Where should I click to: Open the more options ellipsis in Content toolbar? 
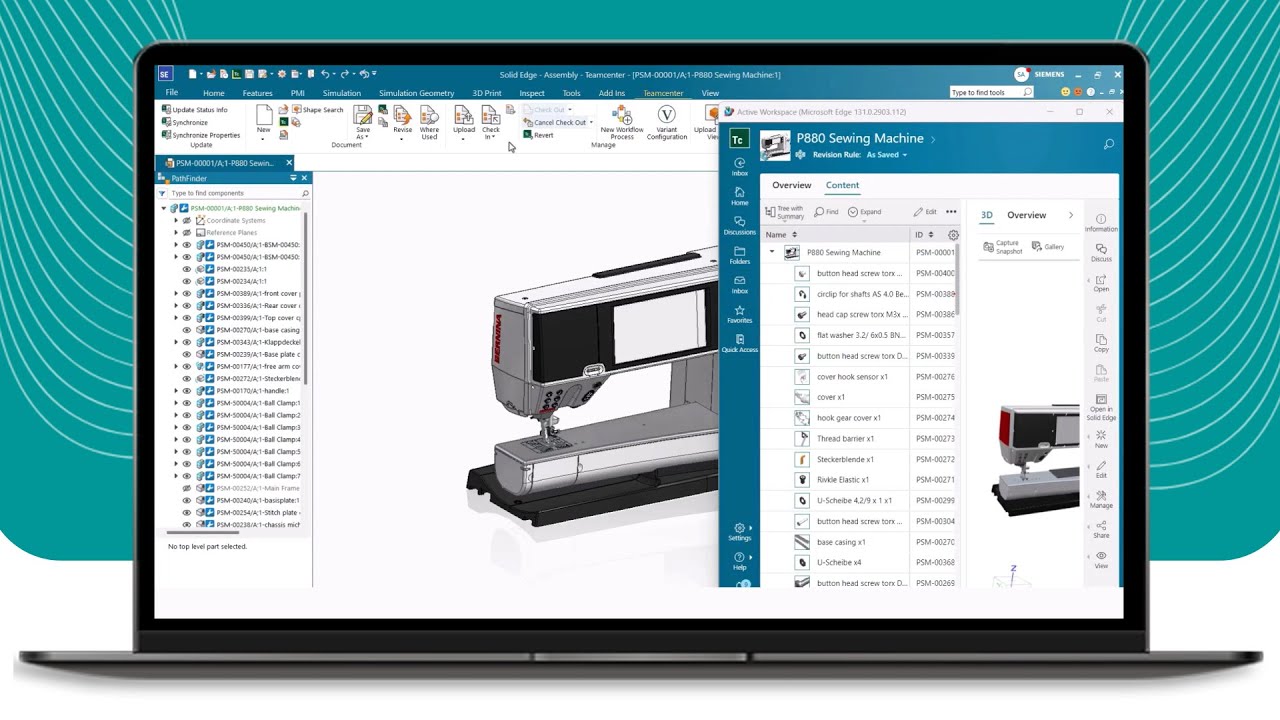[951, 212]
